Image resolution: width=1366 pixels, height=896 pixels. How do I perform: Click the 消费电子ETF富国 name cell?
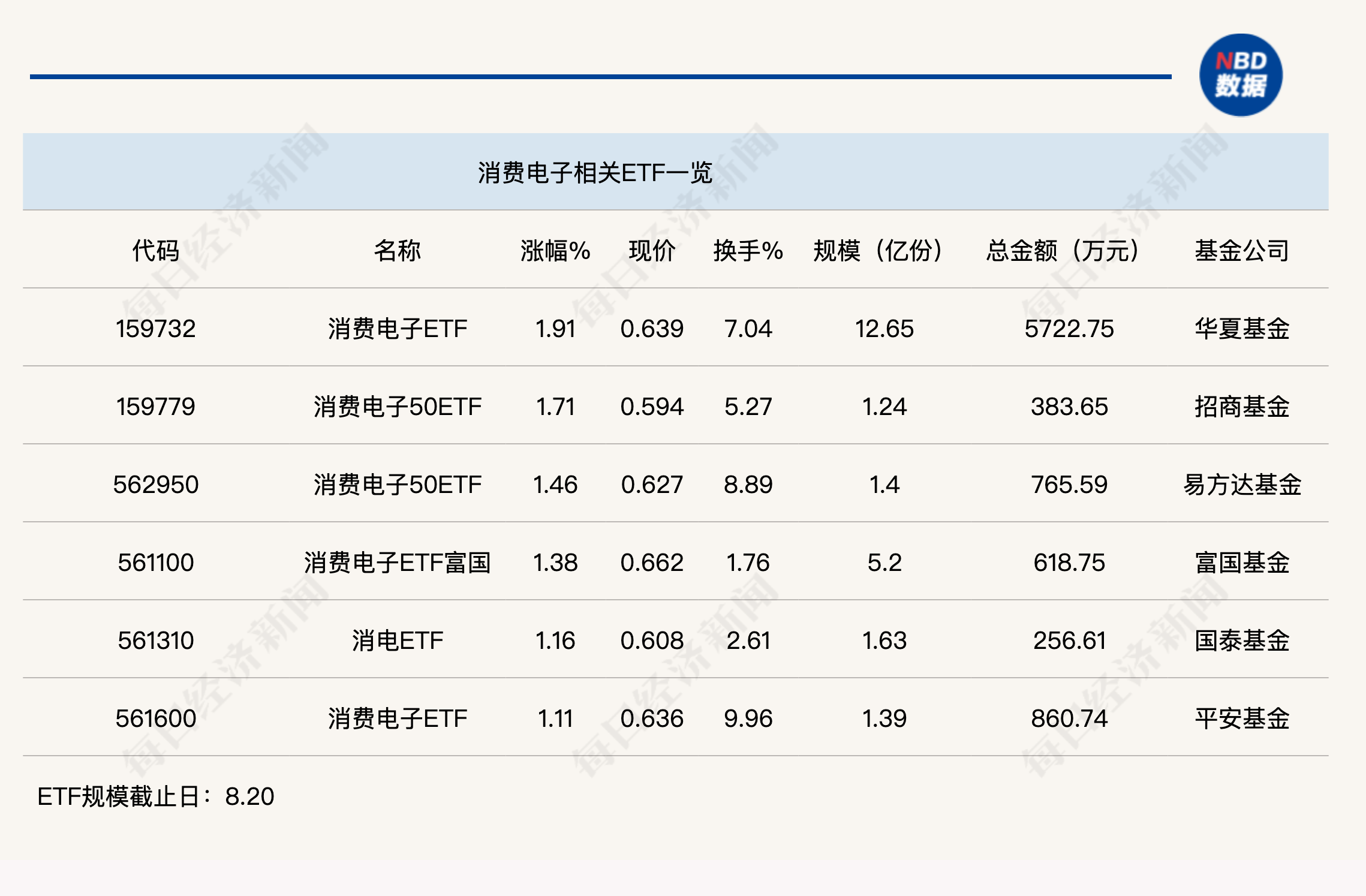tap(398, 563)
